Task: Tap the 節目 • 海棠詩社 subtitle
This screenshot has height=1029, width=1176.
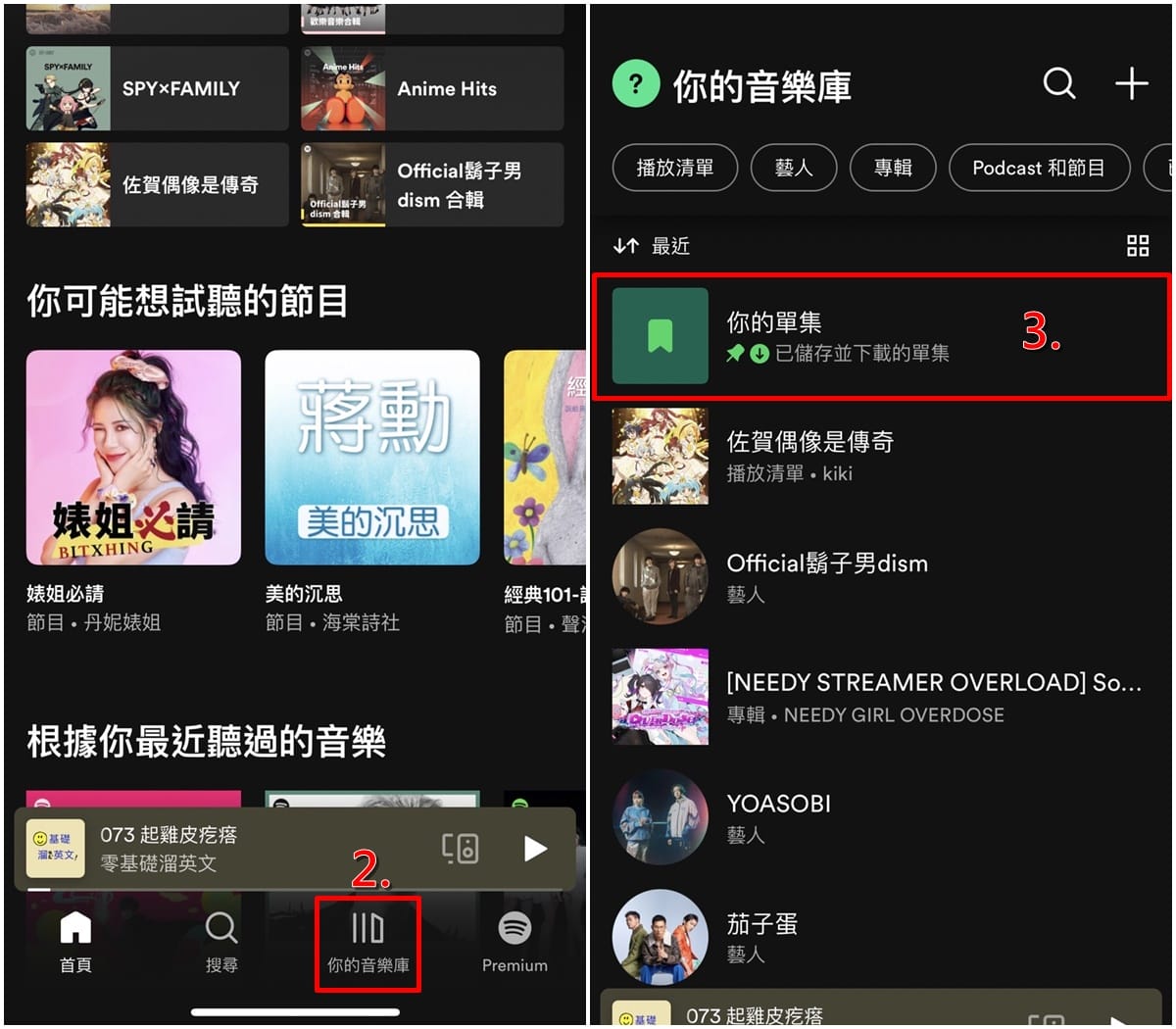Action: [332, 622]
